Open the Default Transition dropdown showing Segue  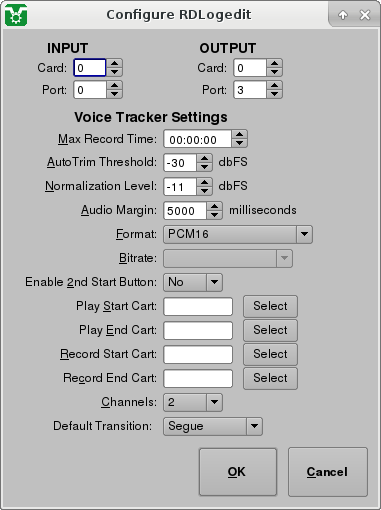click(x=213, y=426)
